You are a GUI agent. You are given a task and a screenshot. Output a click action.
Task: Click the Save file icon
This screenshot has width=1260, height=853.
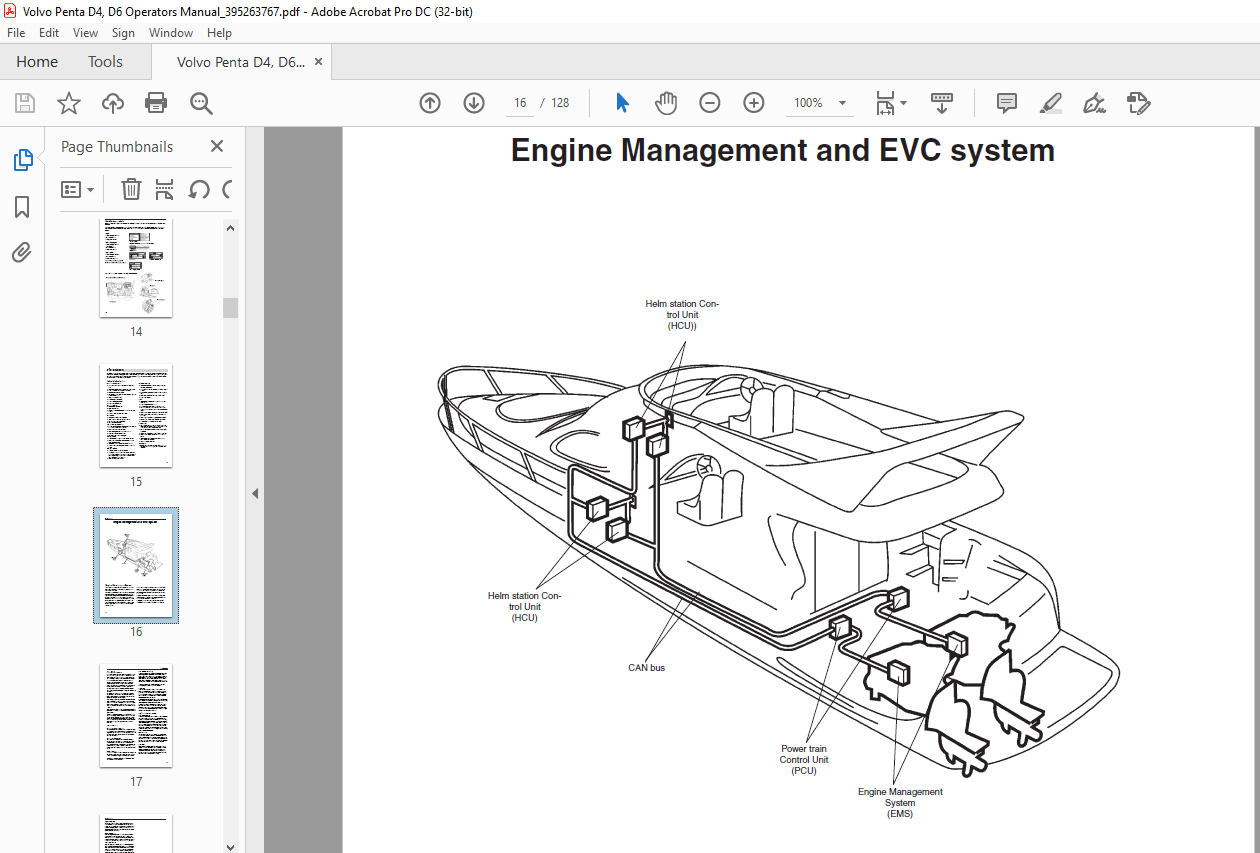coord(25,103)
